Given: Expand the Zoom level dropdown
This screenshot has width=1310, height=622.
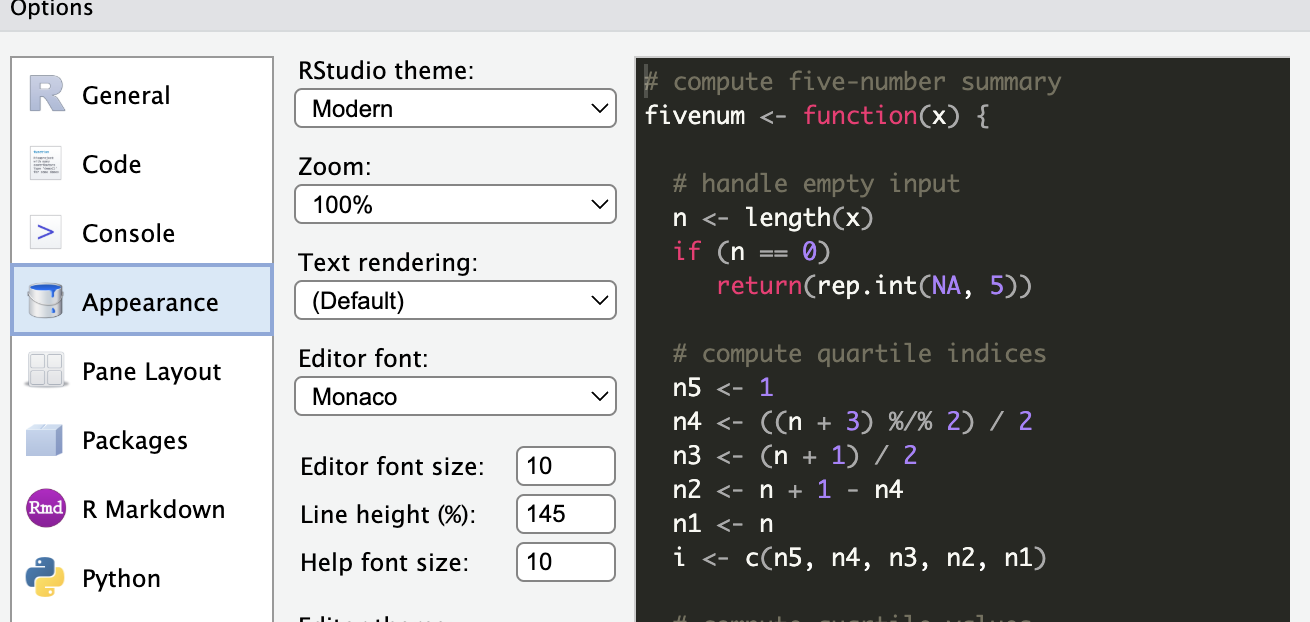Looking at the screenshot, I should tap(455, 205).
